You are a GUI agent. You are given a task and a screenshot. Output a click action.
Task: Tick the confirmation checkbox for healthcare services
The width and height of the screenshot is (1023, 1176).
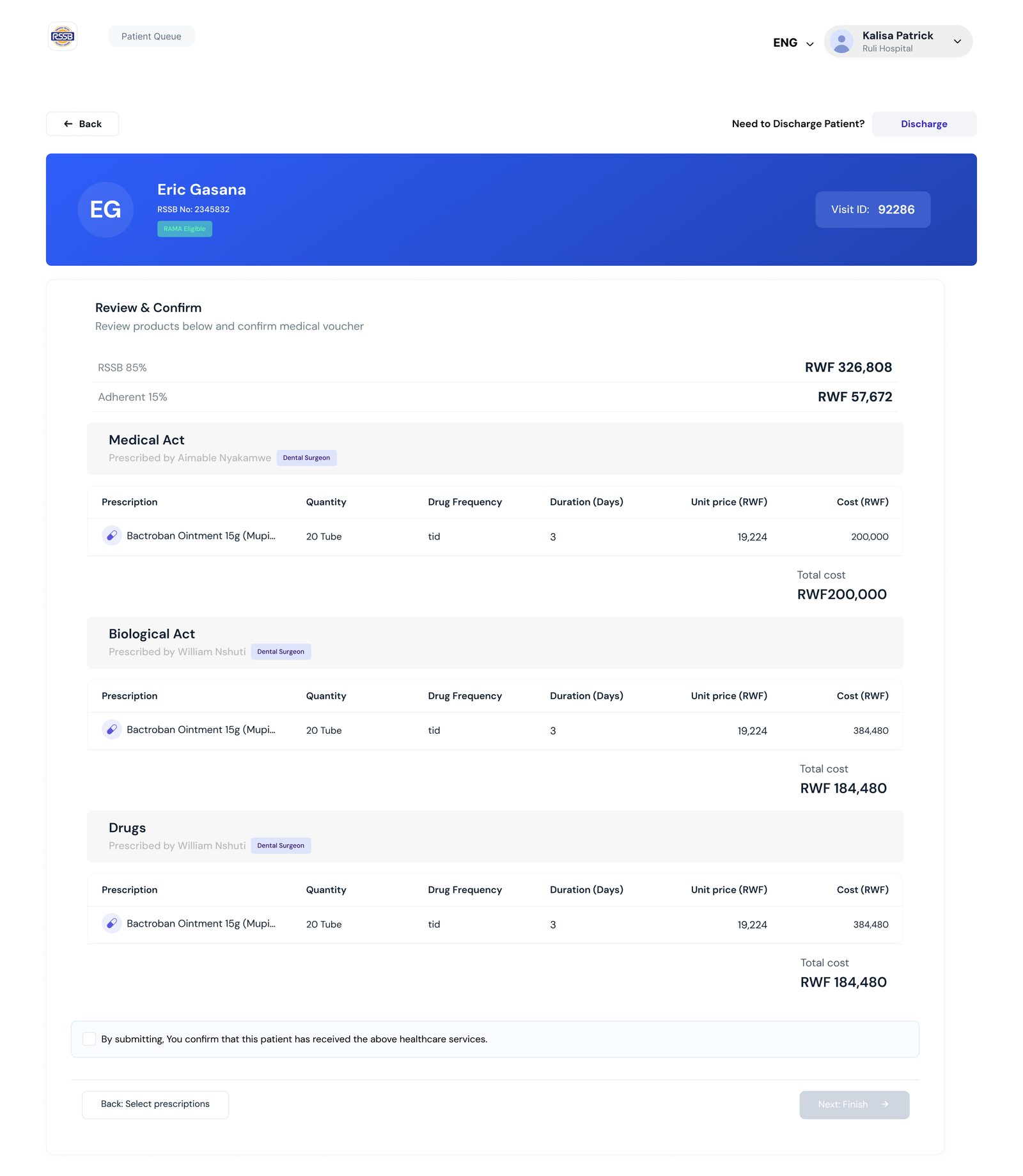pos(90,1039)
